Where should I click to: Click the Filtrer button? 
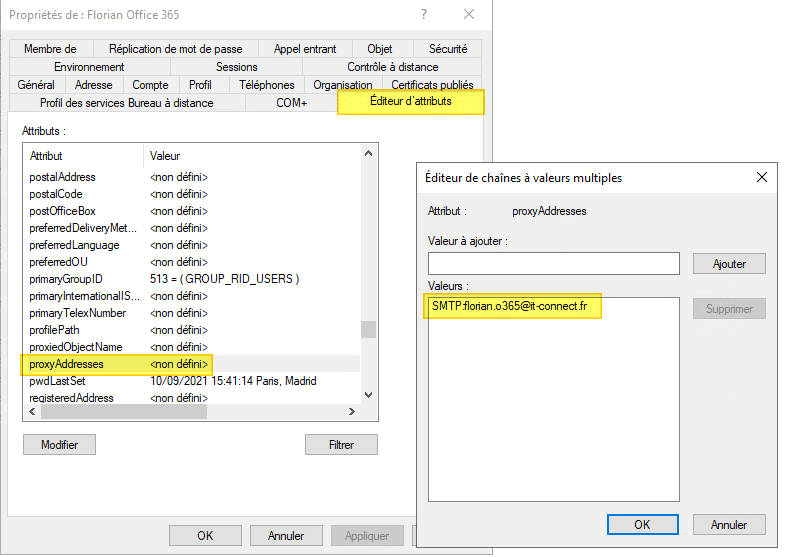click(341, 445)
